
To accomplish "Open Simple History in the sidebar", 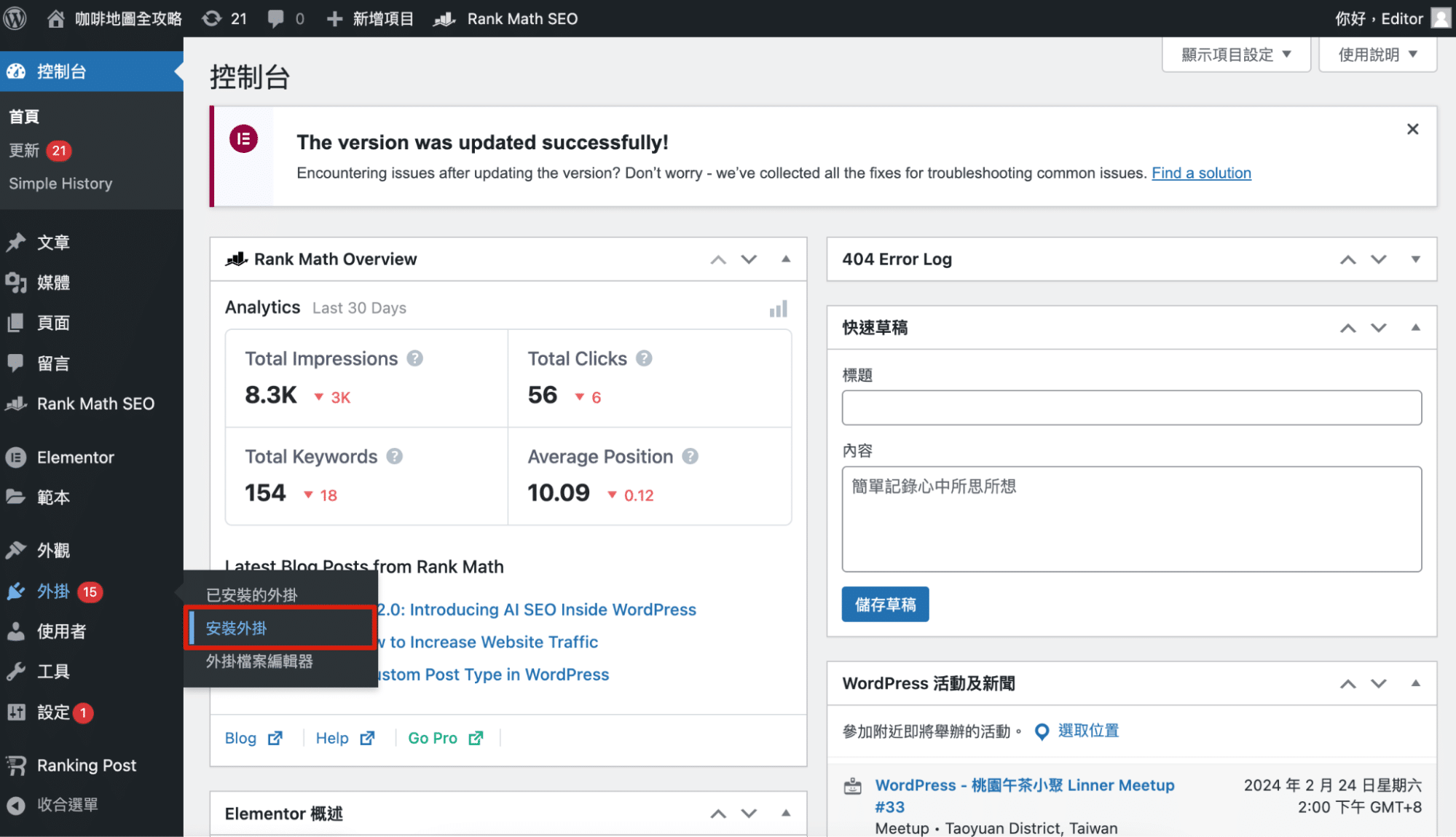I will pyautogui.click(x=60, y=184).
